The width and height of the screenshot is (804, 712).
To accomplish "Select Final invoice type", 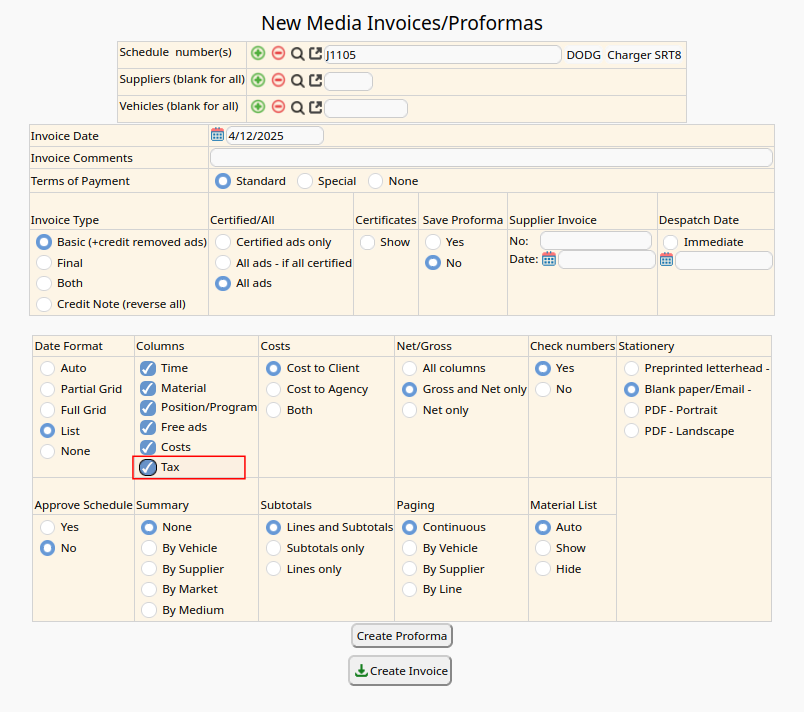I will click(44, 263).
